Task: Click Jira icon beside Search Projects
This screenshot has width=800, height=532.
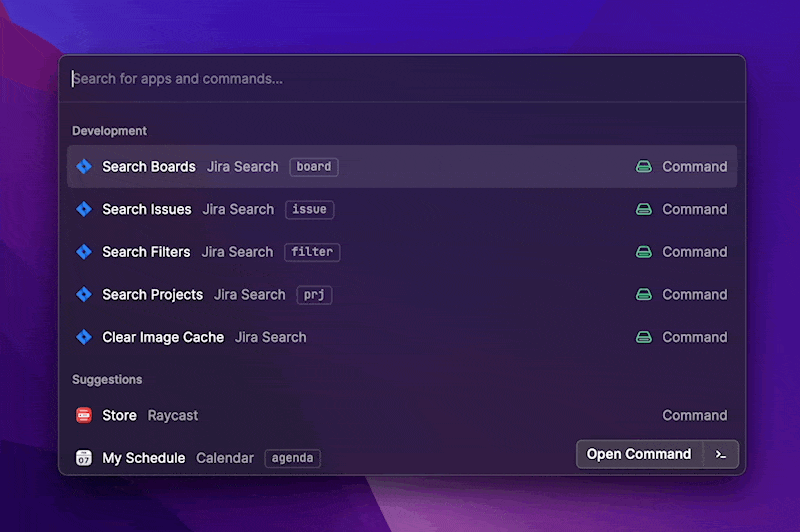Action: (84, 294)
